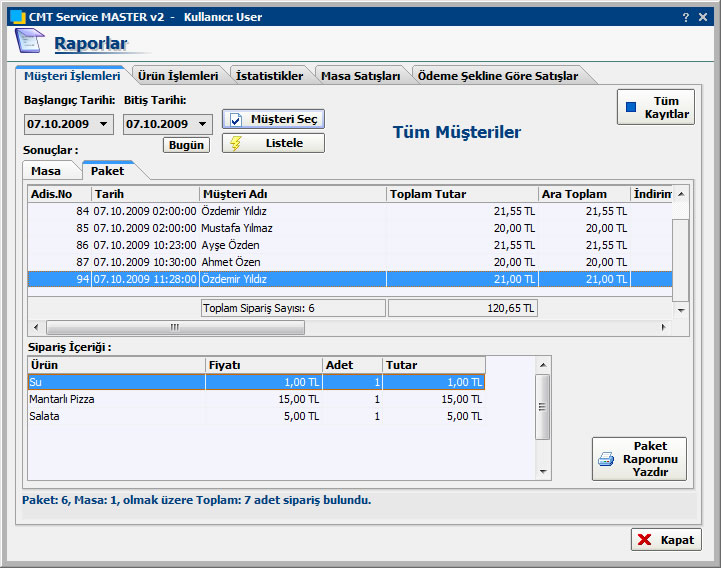Click the Listele button label

[284, 143]
